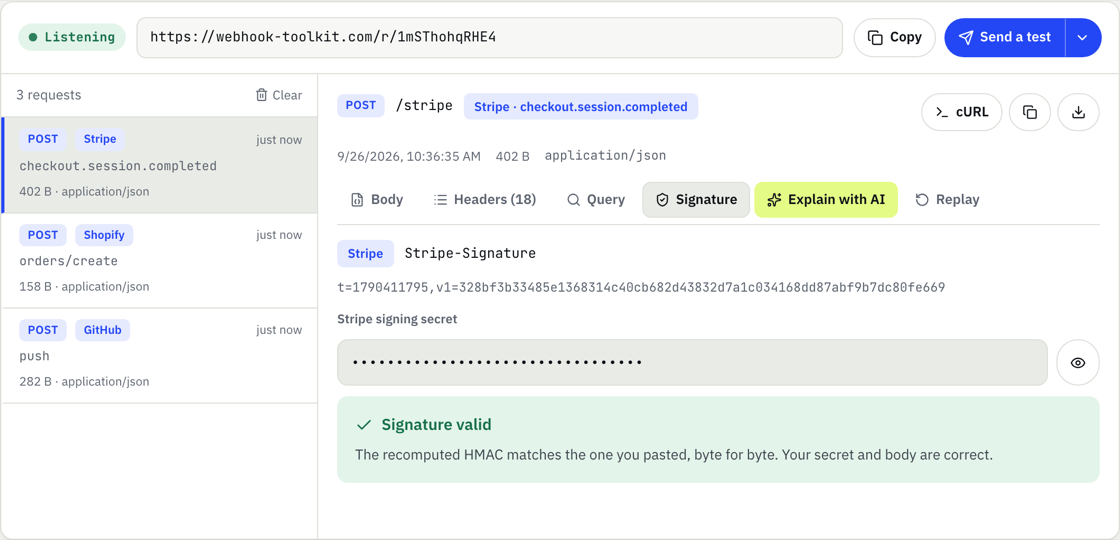Screen dimensions: 1120x540
Task: Click the Stripe signing secret field
Action: point(692,363)
